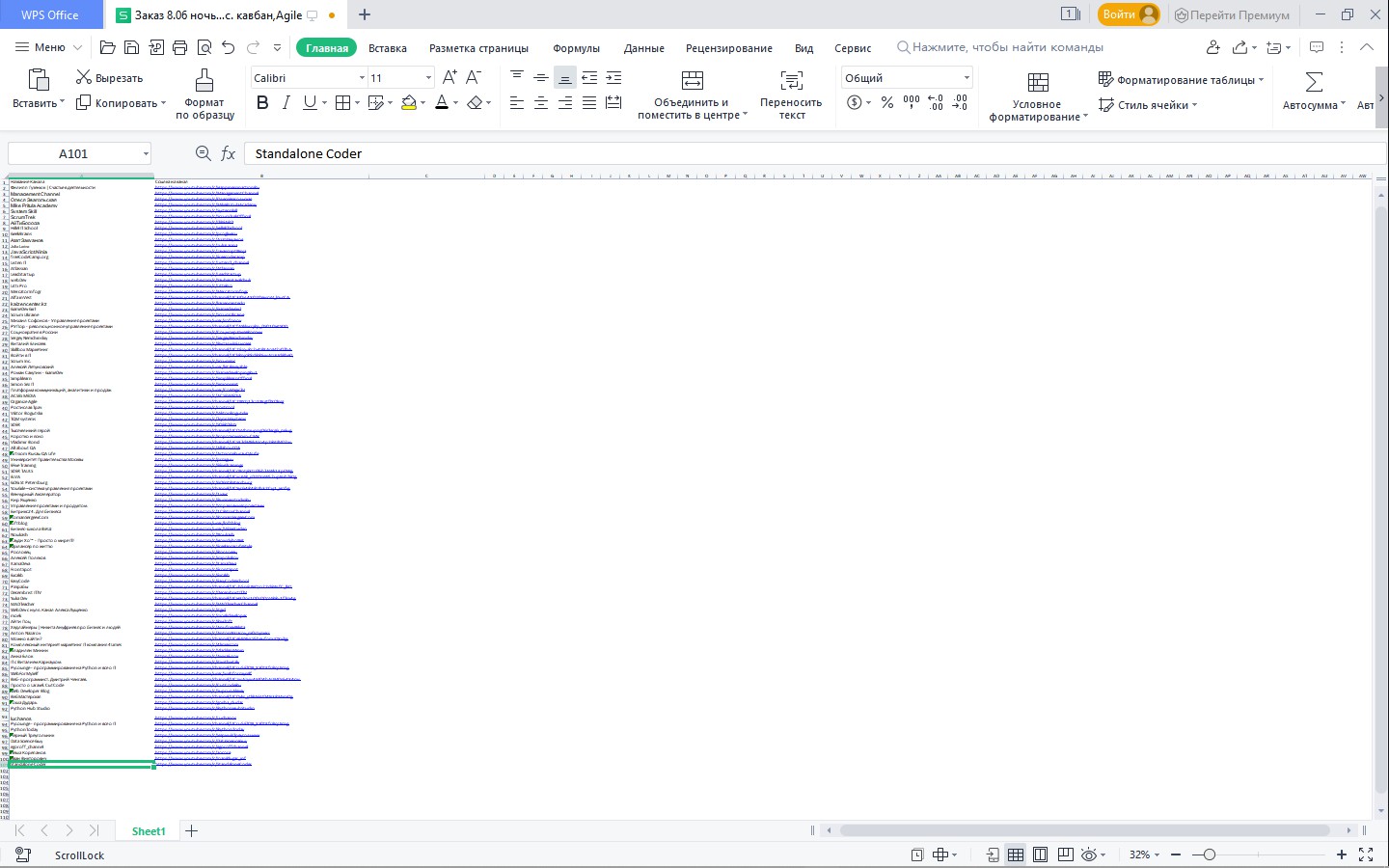The height and width of the screenshot is (868, 1389).
Task: Toggle italic formatting
Action: tap(286, 103)
